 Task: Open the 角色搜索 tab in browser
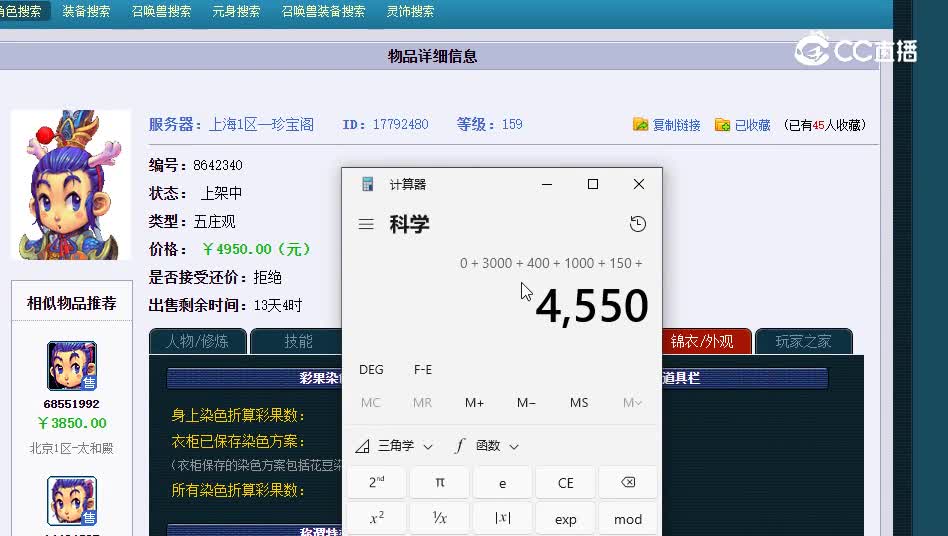(x=21, y=11)
